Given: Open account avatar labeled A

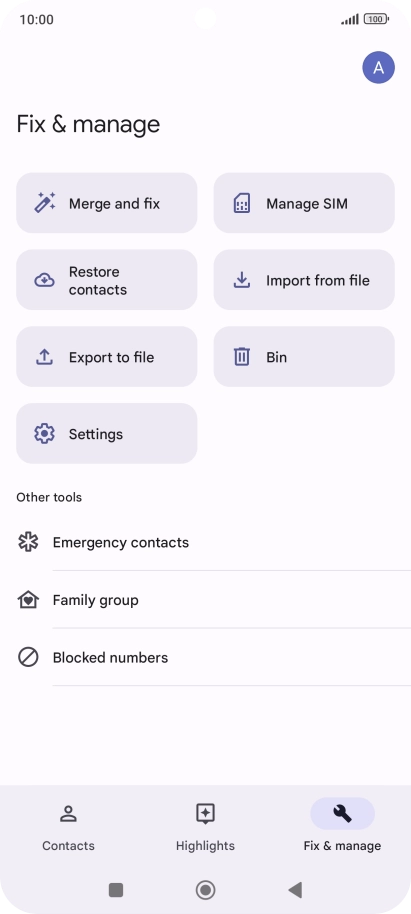Looking at the screenshot, I should coord(378,68).
